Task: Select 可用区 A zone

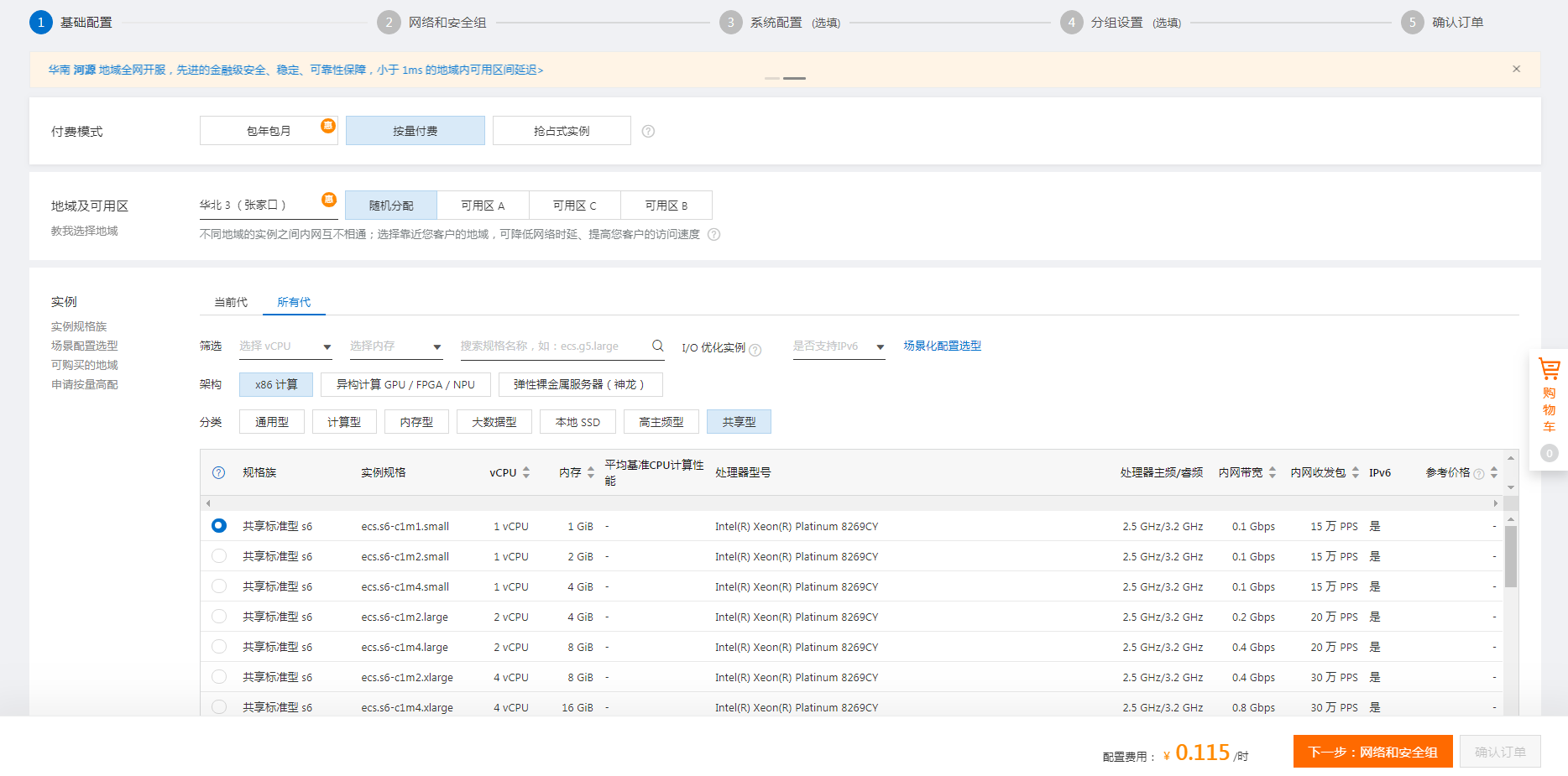Action: 483,206
